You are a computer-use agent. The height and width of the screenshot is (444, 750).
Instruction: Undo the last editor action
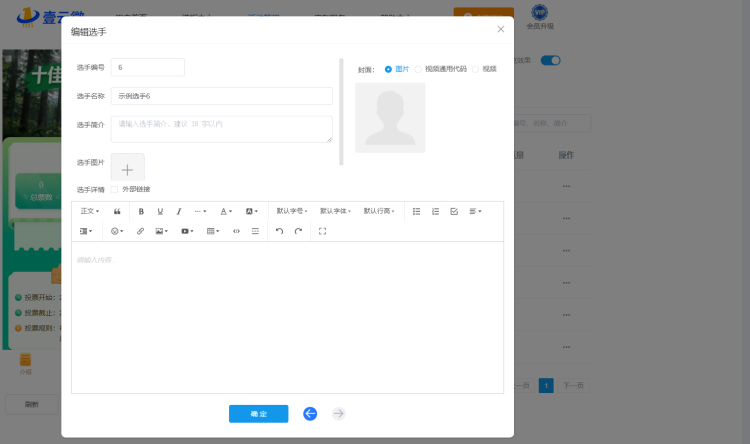pyautogui.click(x=279, y=231)
